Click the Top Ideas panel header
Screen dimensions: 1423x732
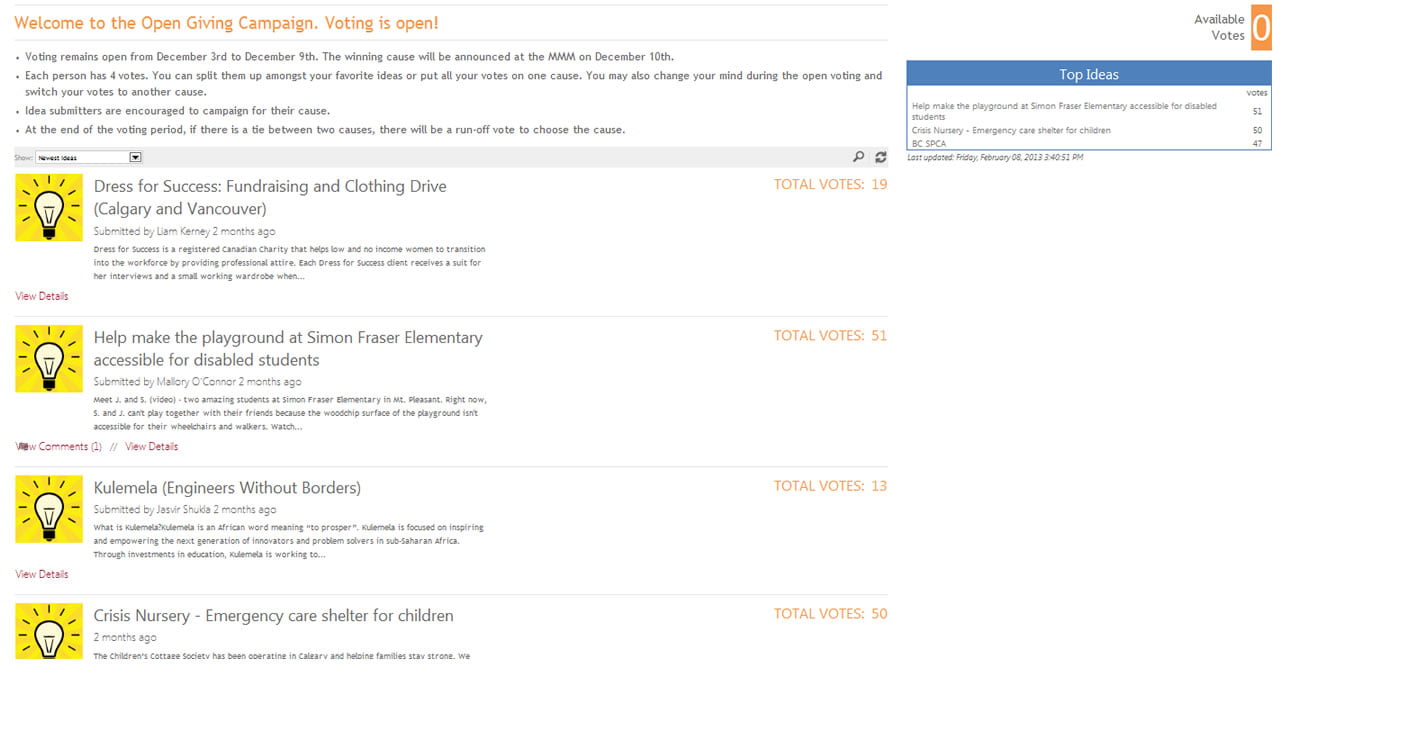pos(1088,74)
